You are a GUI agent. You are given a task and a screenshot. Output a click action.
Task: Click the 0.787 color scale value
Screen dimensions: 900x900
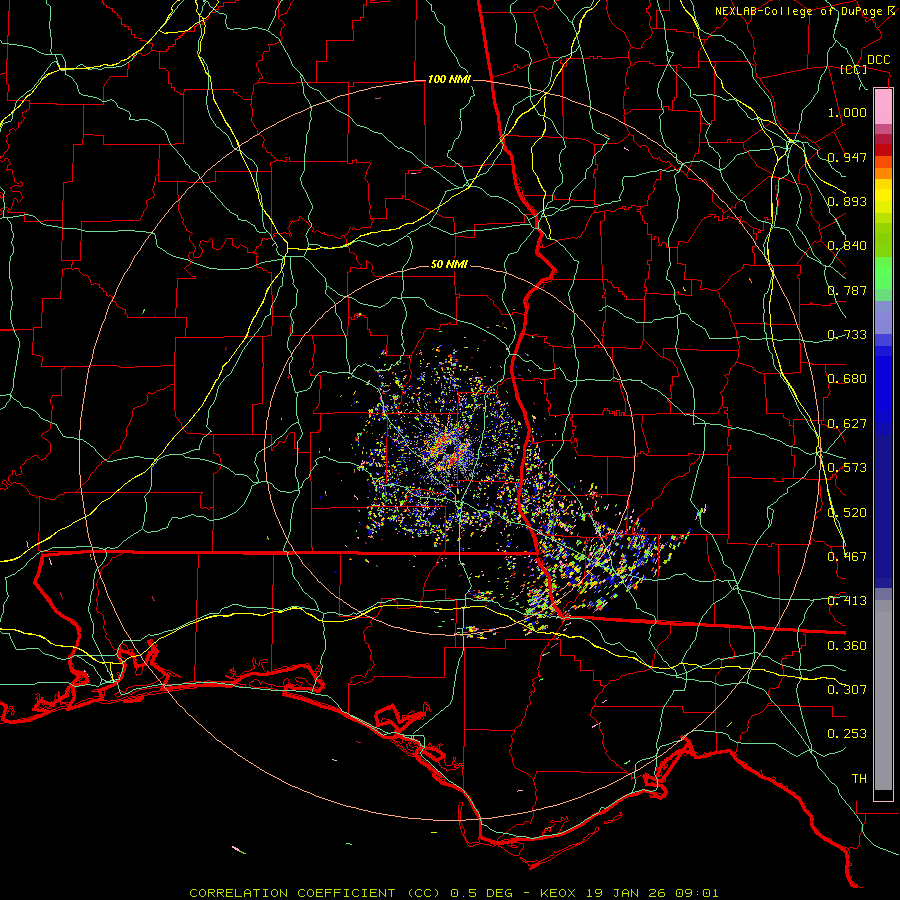[847, 290]
